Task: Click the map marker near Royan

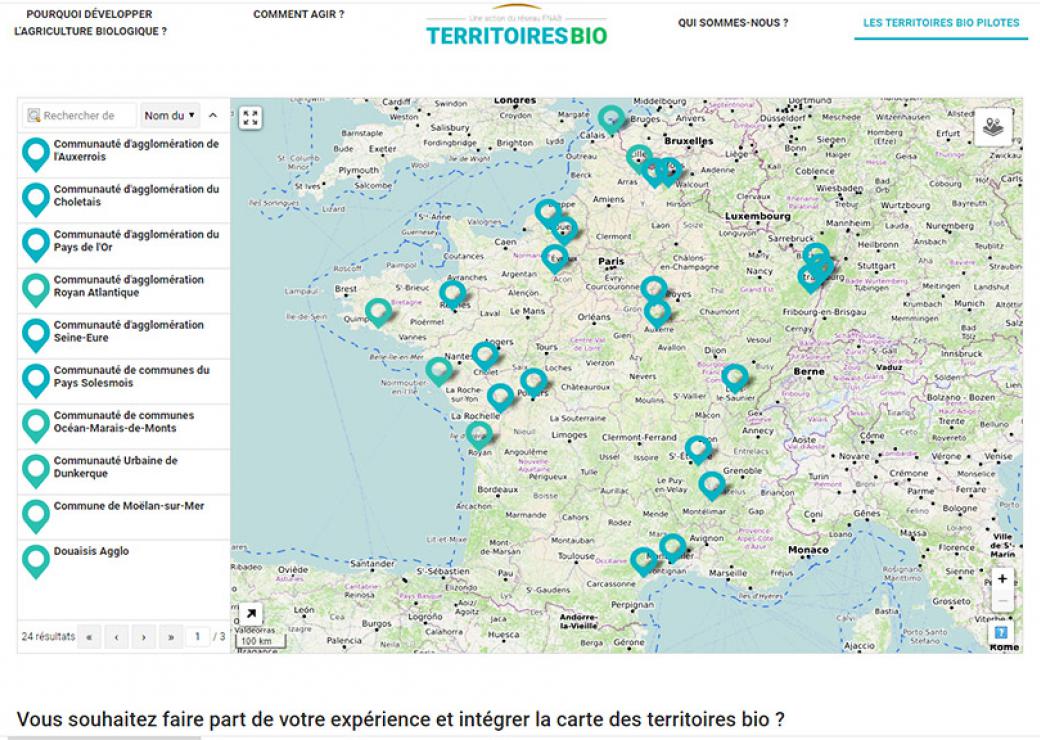Action: [479, 436]
